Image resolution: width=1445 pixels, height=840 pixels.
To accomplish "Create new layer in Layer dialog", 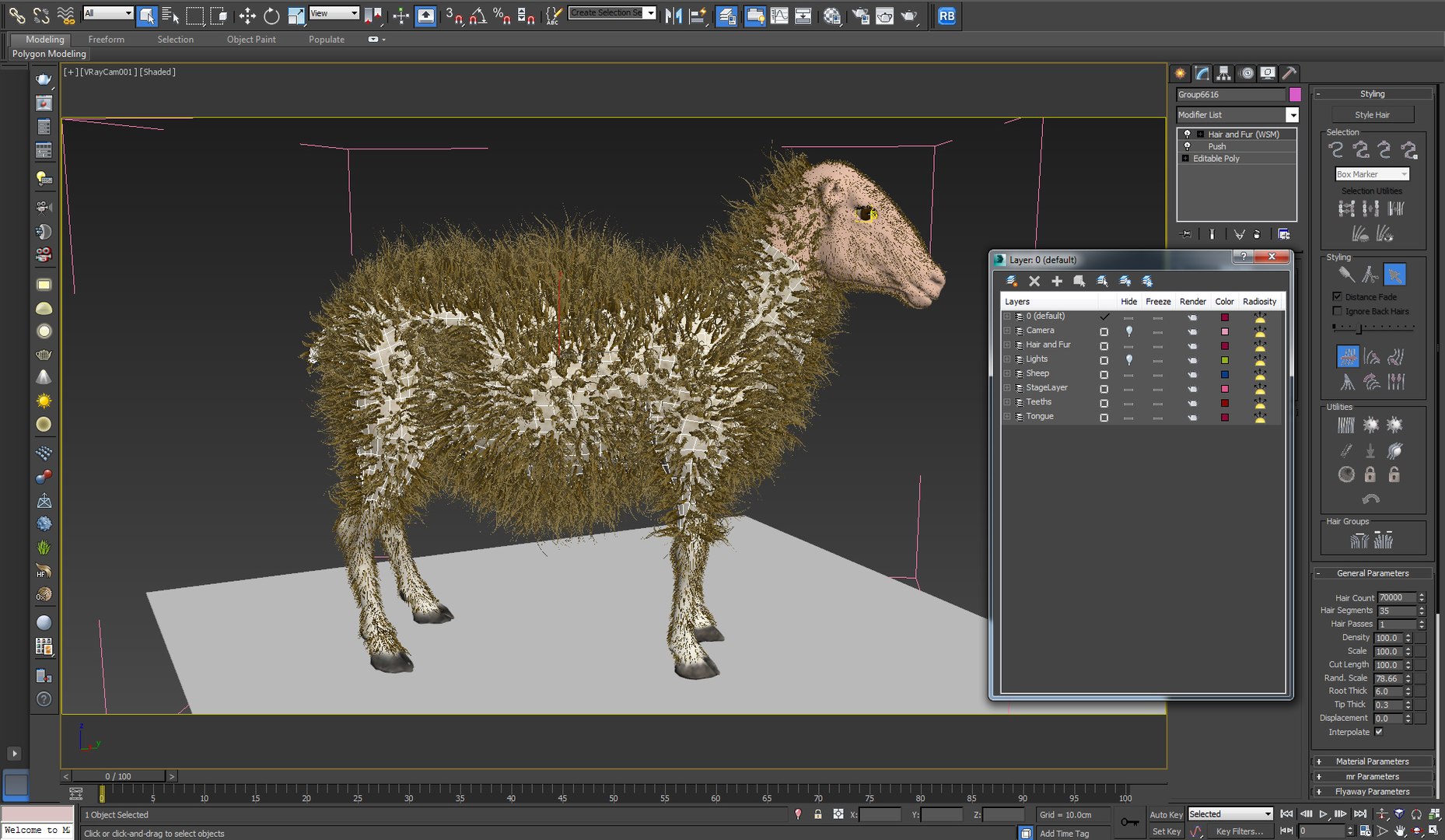I will [1012, 281].
